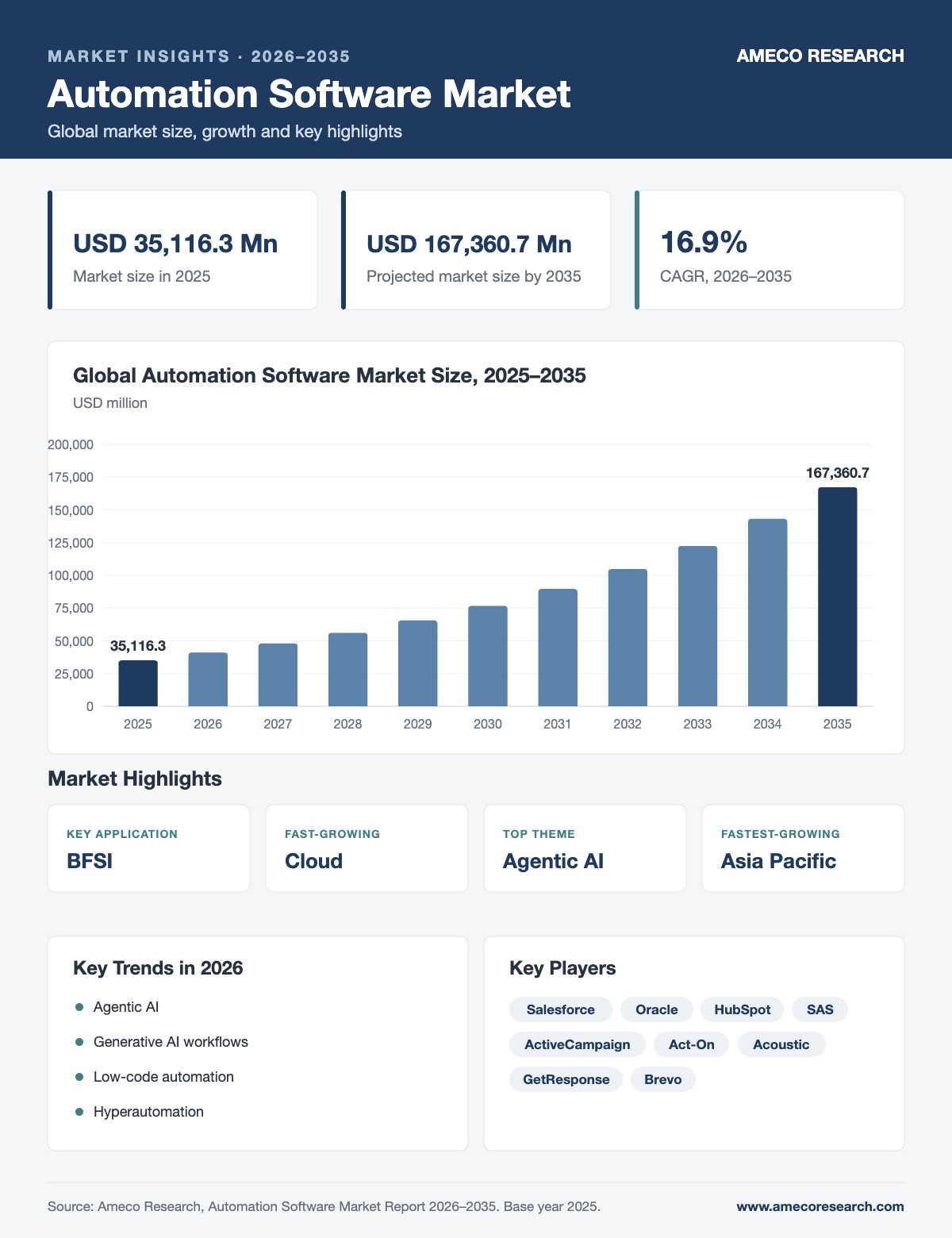Screen dimensions: 952x1238
Task: Click the 200,000 y-axis label
Action: (x=71, y=444)
